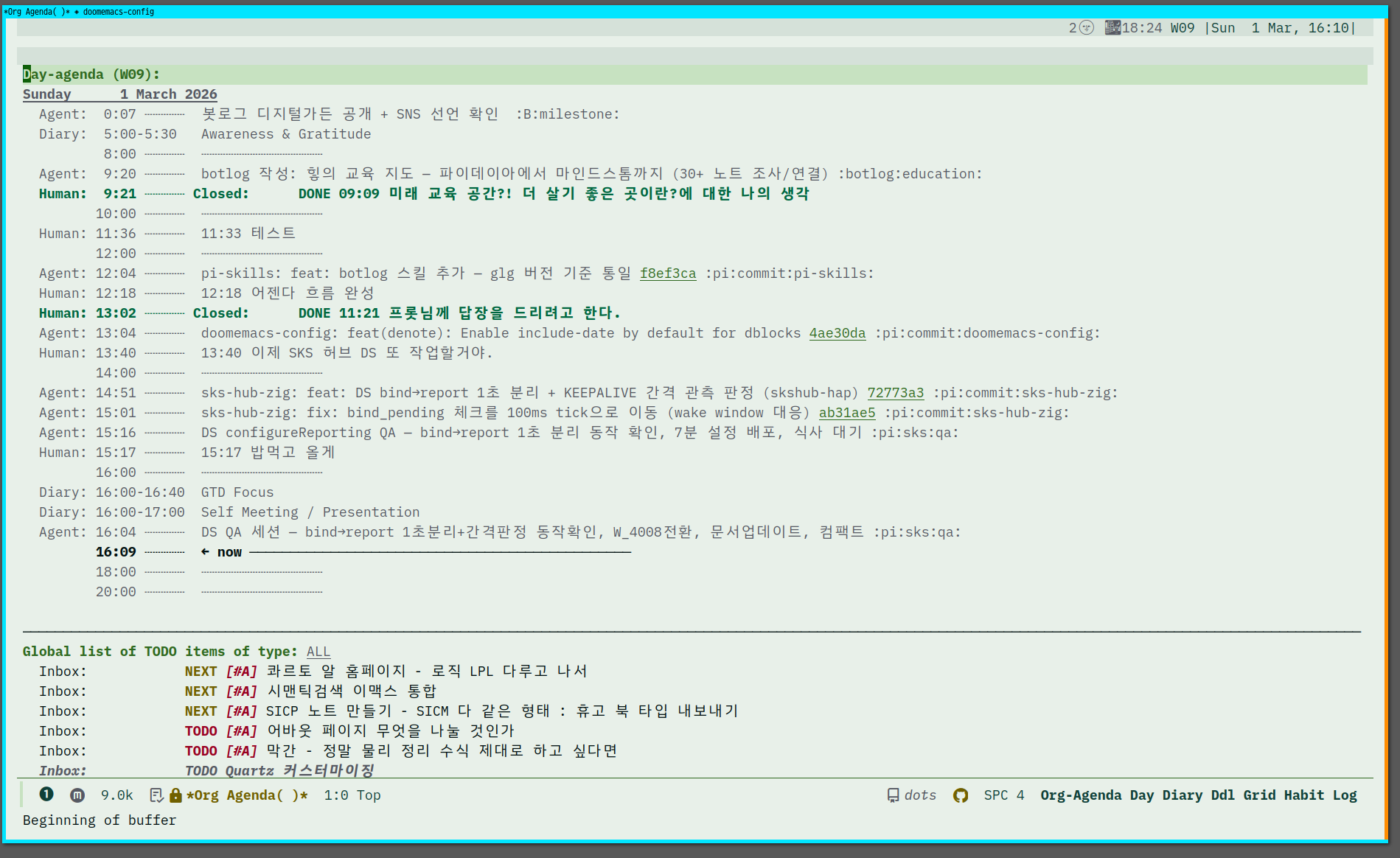Click the moon-face icon in top bar

(x=1086, y=28)
